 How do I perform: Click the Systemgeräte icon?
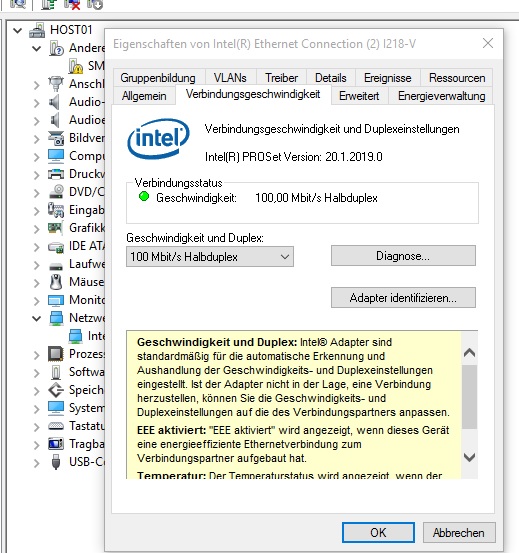pos(56,408)
